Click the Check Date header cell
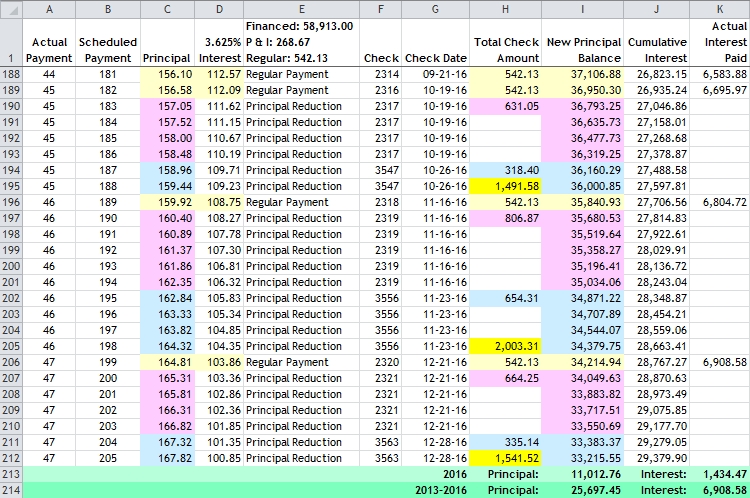750x498 pixels. (436, 42)
